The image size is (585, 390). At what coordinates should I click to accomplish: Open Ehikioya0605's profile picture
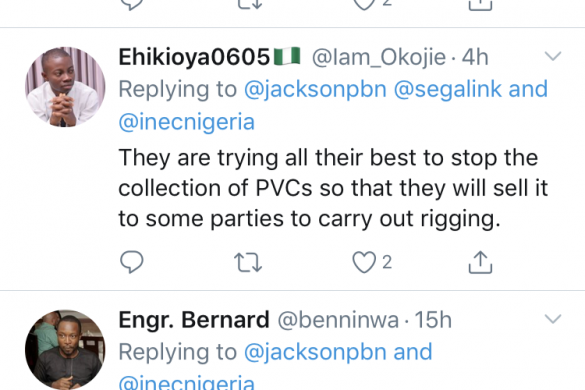[x=65, y=87]
